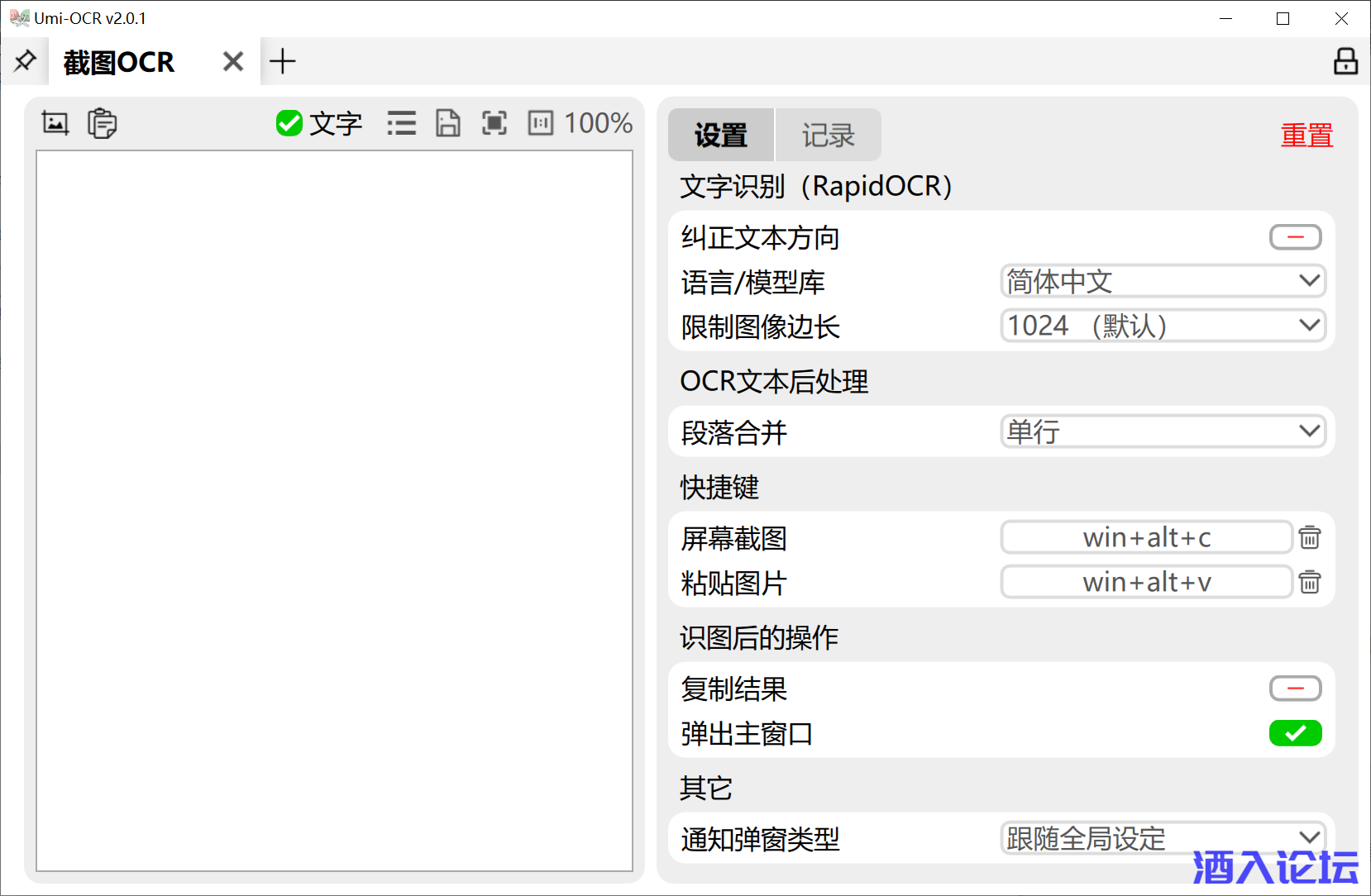Click the Umi-OCR app icon in the title bar
The height and width of the screenshot is (896, 1371).
pos(19,17)
